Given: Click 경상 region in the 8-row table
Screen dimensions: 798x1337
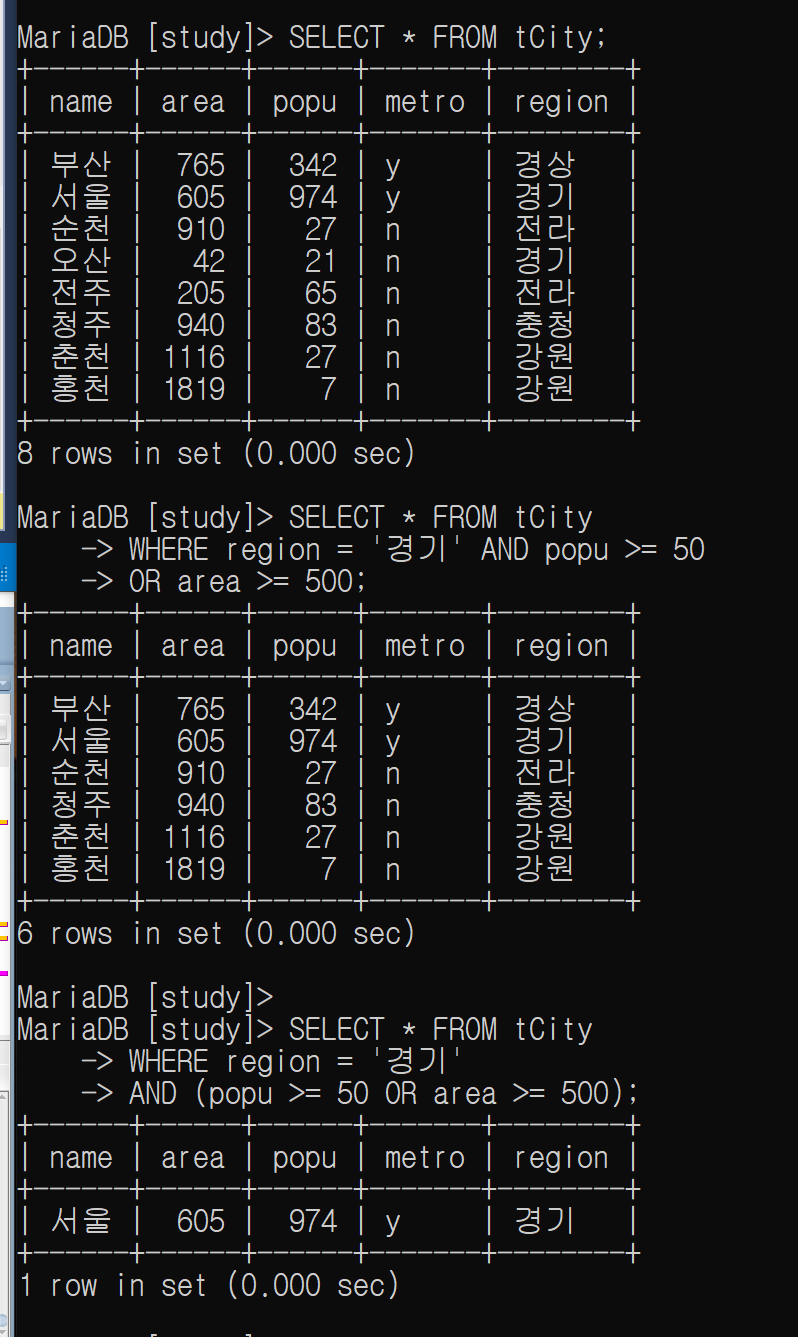Looking at the screenshot, I should point(545,166).
